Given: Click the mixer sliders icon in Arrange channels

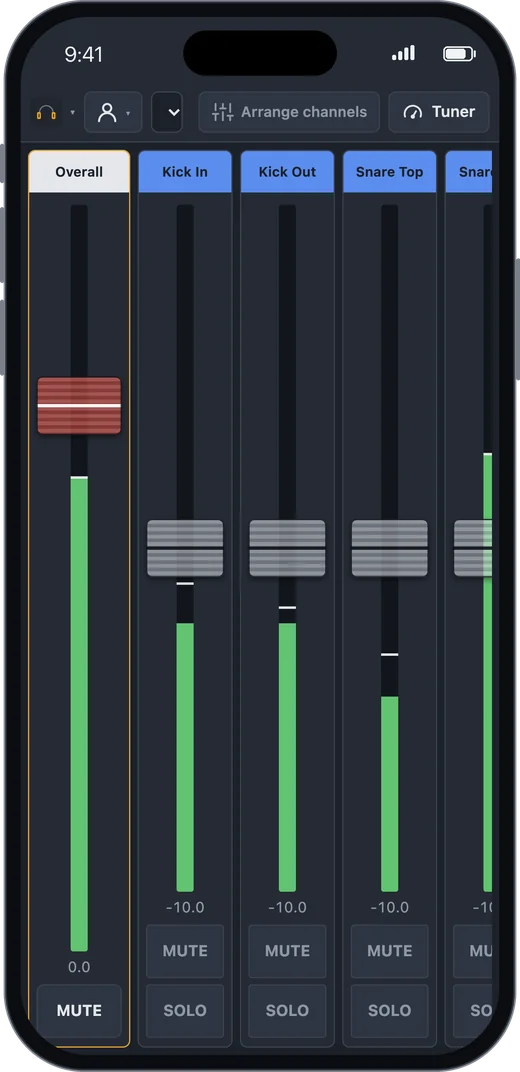Looking at the screenshot, I should coord(223,112).
